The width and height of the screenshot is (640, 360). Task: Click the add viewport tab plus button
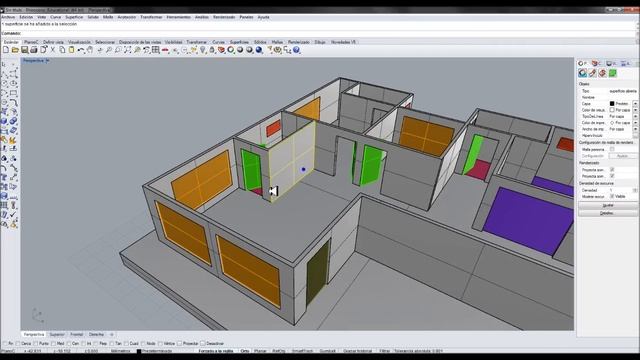(x=111, y=335)
